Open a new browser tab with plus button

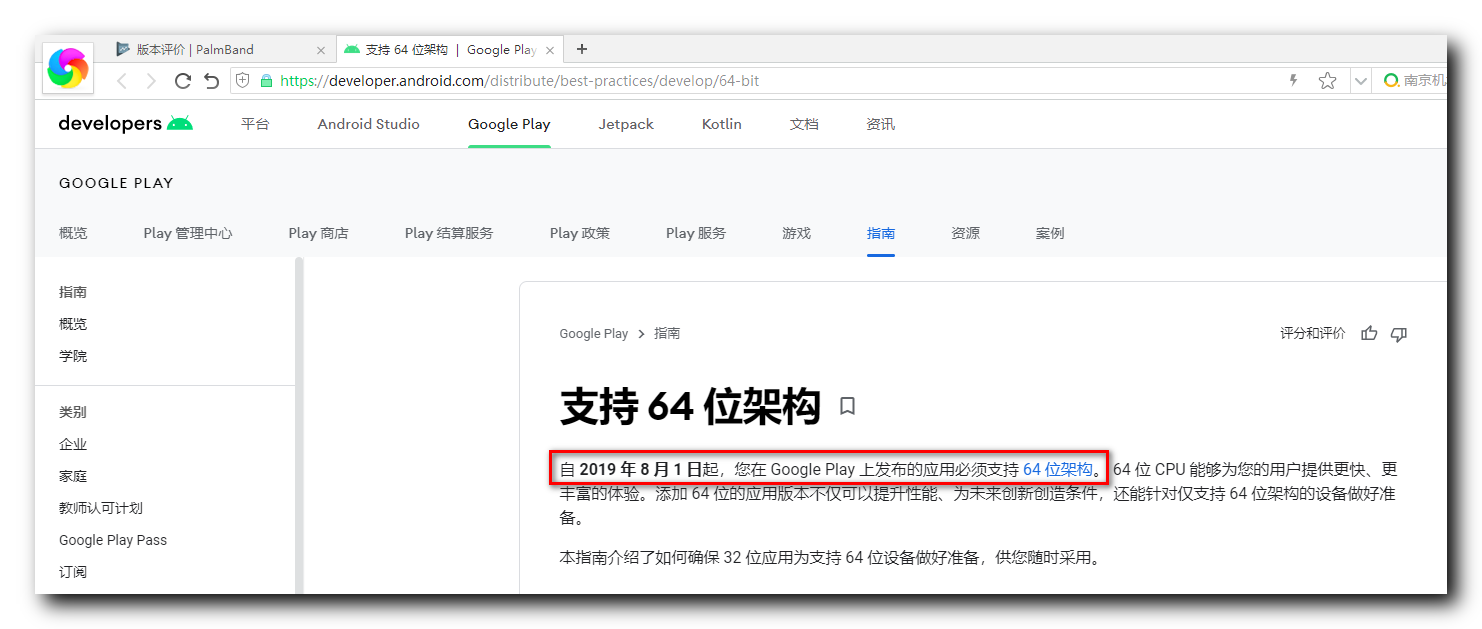(x=582, y=48)
